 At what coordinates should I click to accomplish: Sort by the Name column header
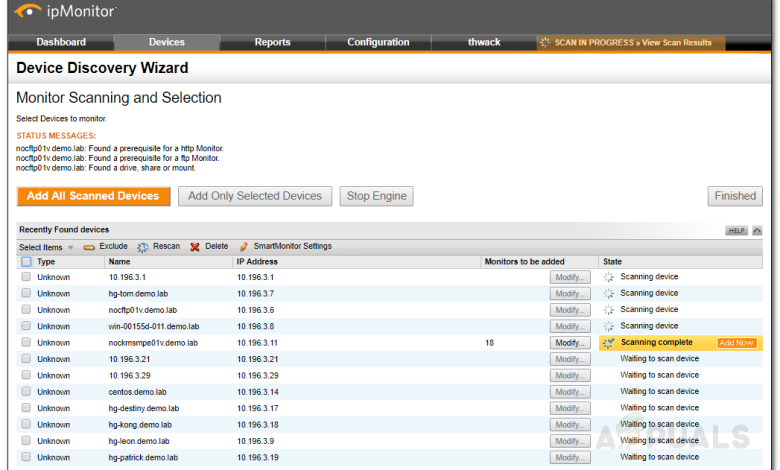tap(119, 262)
